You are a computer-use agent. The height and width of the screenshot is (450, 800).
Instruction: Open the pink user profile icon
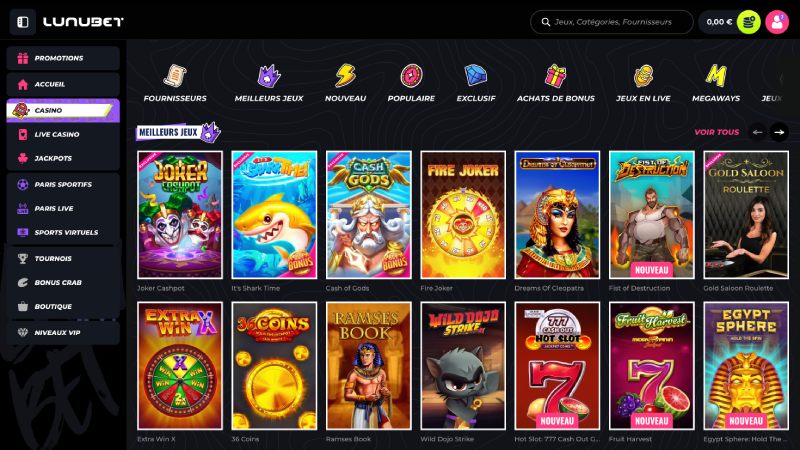[x=777, y=22]
